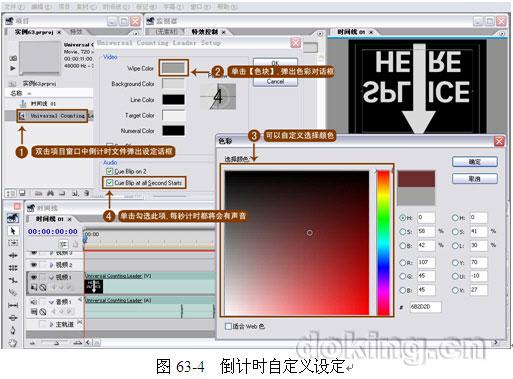513x379 pixels.
Task: Click the project panel New Item icon
Action: (x=75, y=193)
